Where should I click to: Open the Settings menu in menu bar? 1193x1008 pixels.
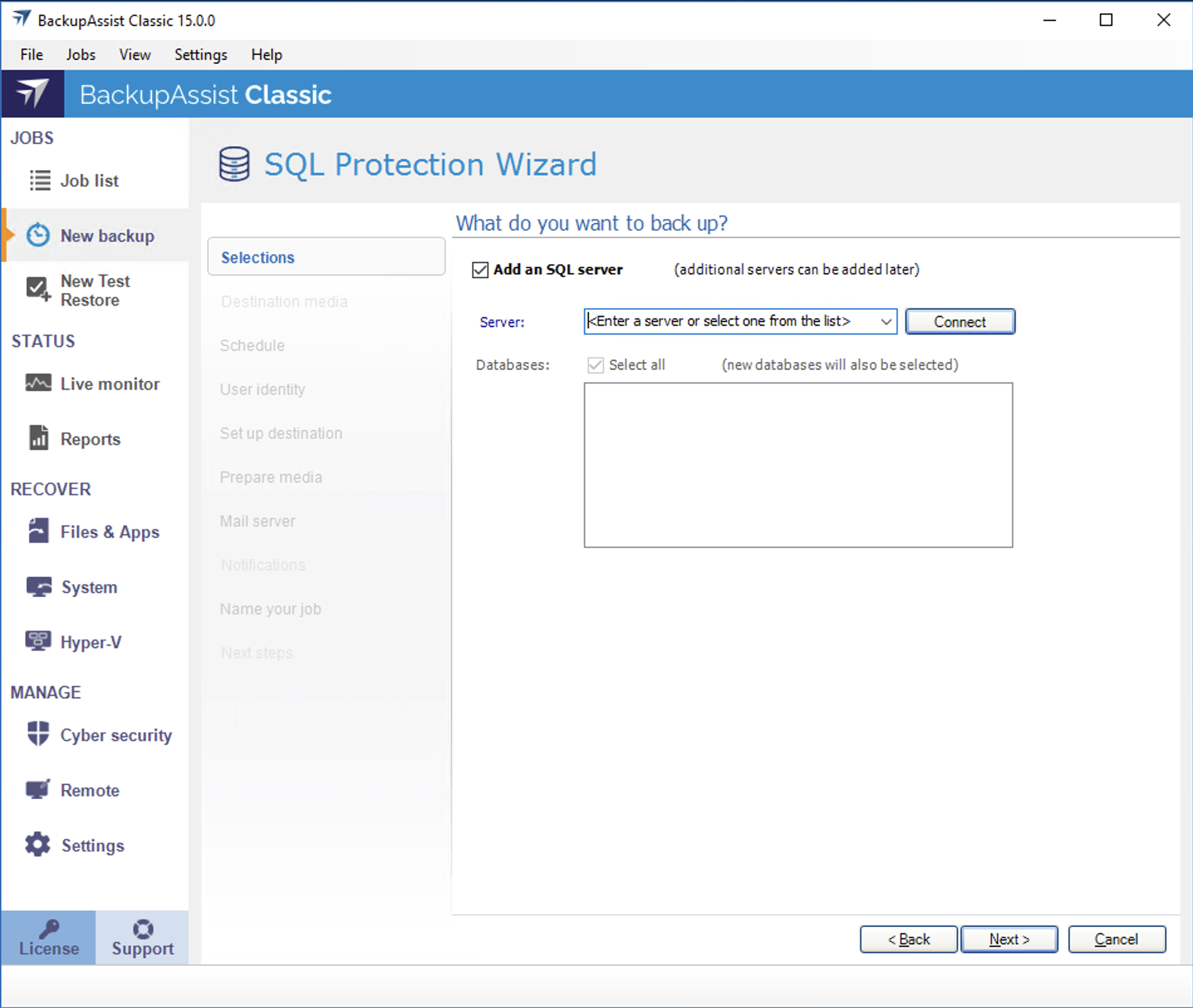[200, 55]
